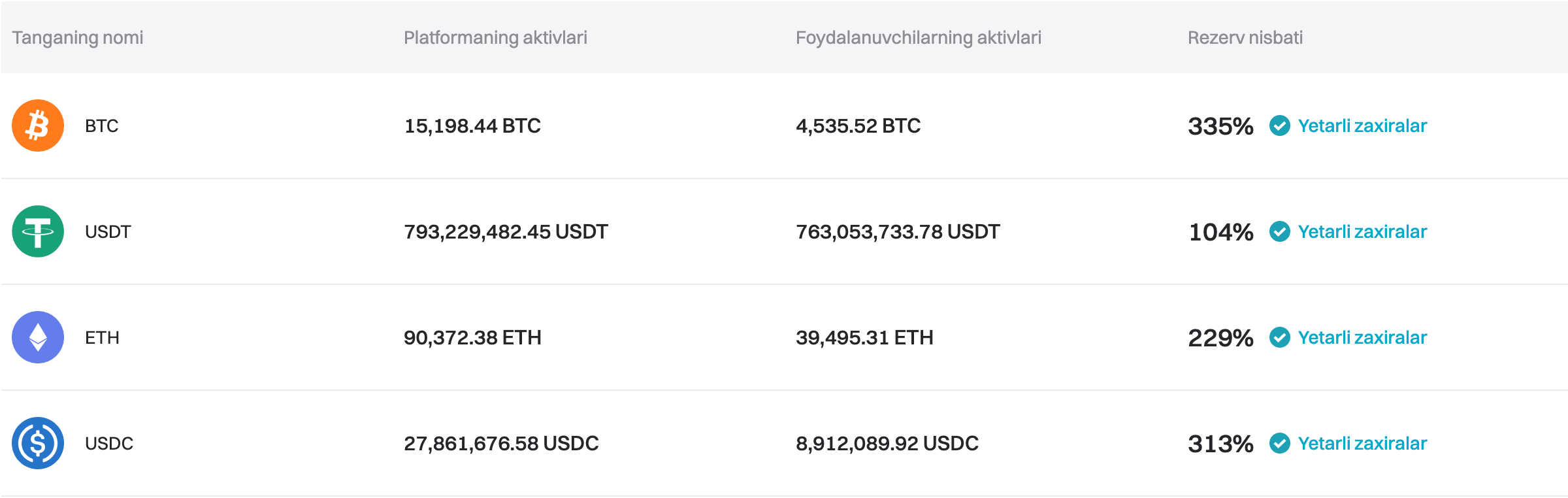Screen dimensions: 1568x498
Task: Open Yetarli zaxiralar link for USDT
Action: point(1362,231)
